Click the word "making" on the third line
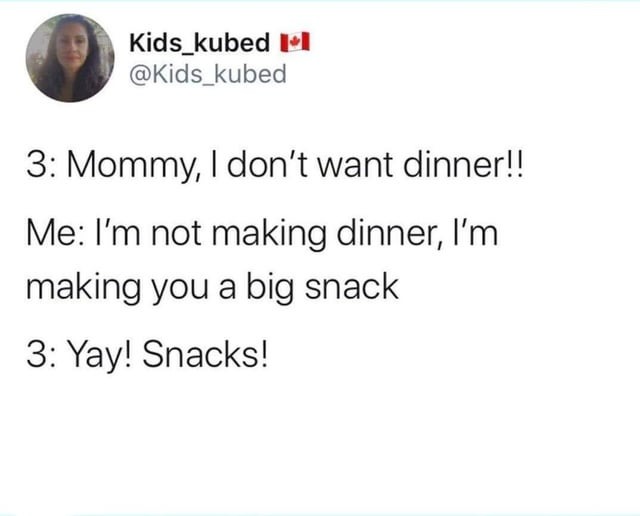Image resolution: width=640 pixels, height=516 pixels. [83, 287]
